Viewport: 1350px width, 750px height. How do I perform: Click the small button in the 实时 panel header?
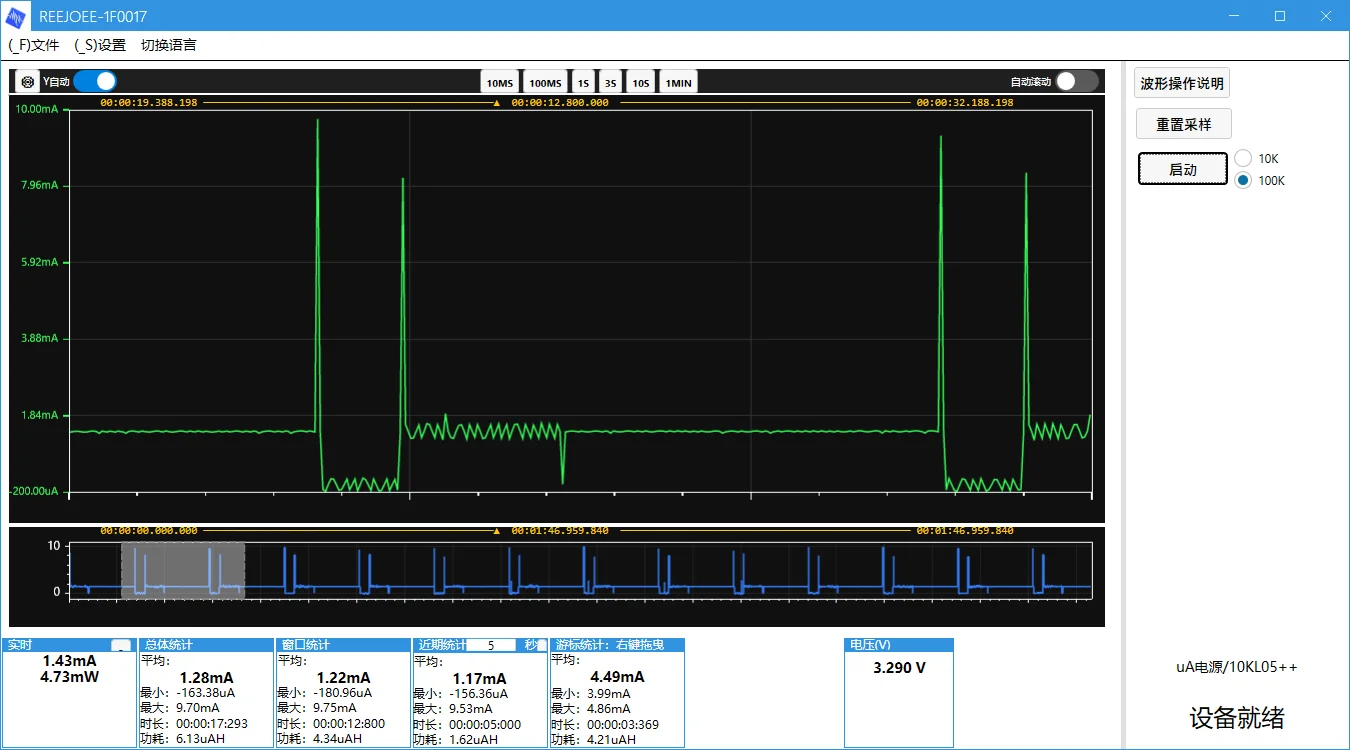click(120, 645)
